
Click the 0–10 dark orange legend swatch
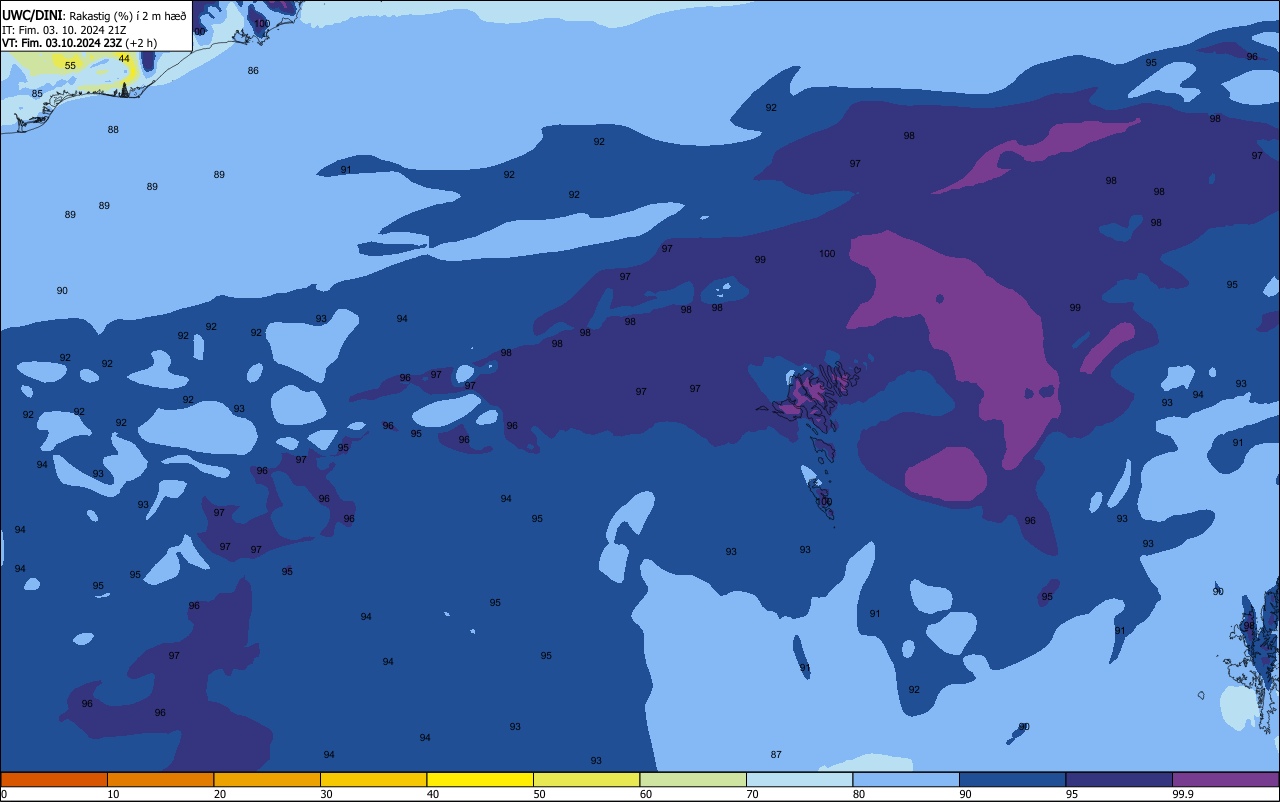(x=54, y=779)
